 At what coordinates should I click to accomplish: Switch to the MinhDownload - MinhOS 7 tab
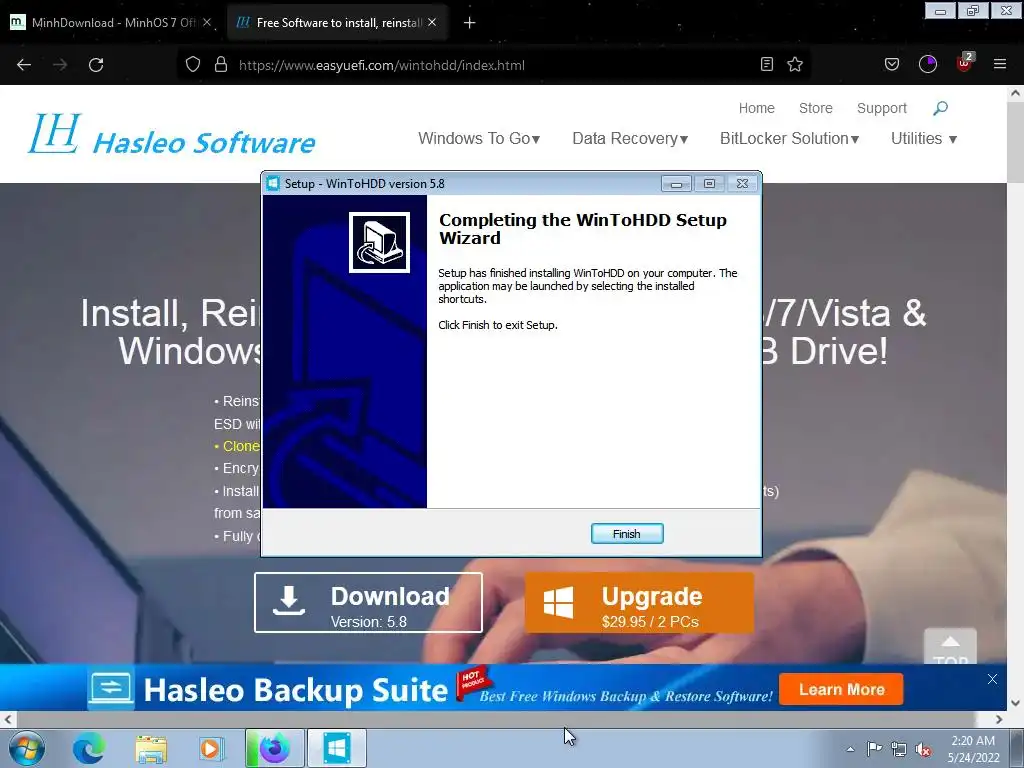pyautogui.click(x=111, y=22)
